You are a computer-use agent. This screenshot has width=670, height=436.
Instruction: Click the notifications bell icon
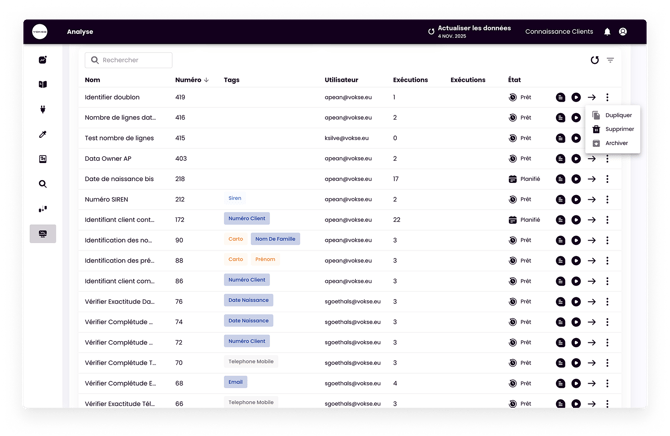click(x=607, y=32)
